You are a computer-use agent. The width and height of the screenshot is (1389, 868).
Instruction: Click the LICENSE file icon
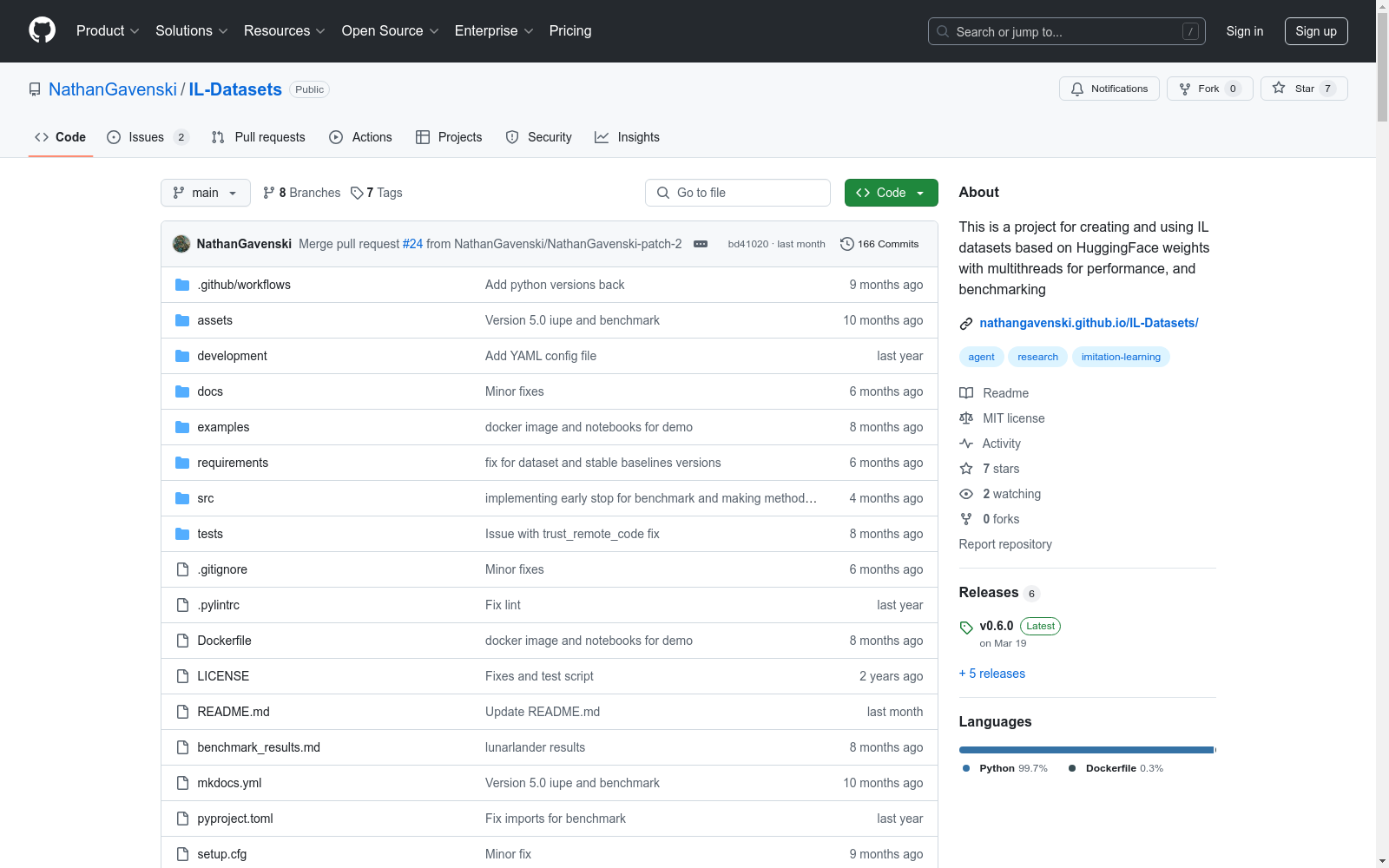(x=182, y=676)
